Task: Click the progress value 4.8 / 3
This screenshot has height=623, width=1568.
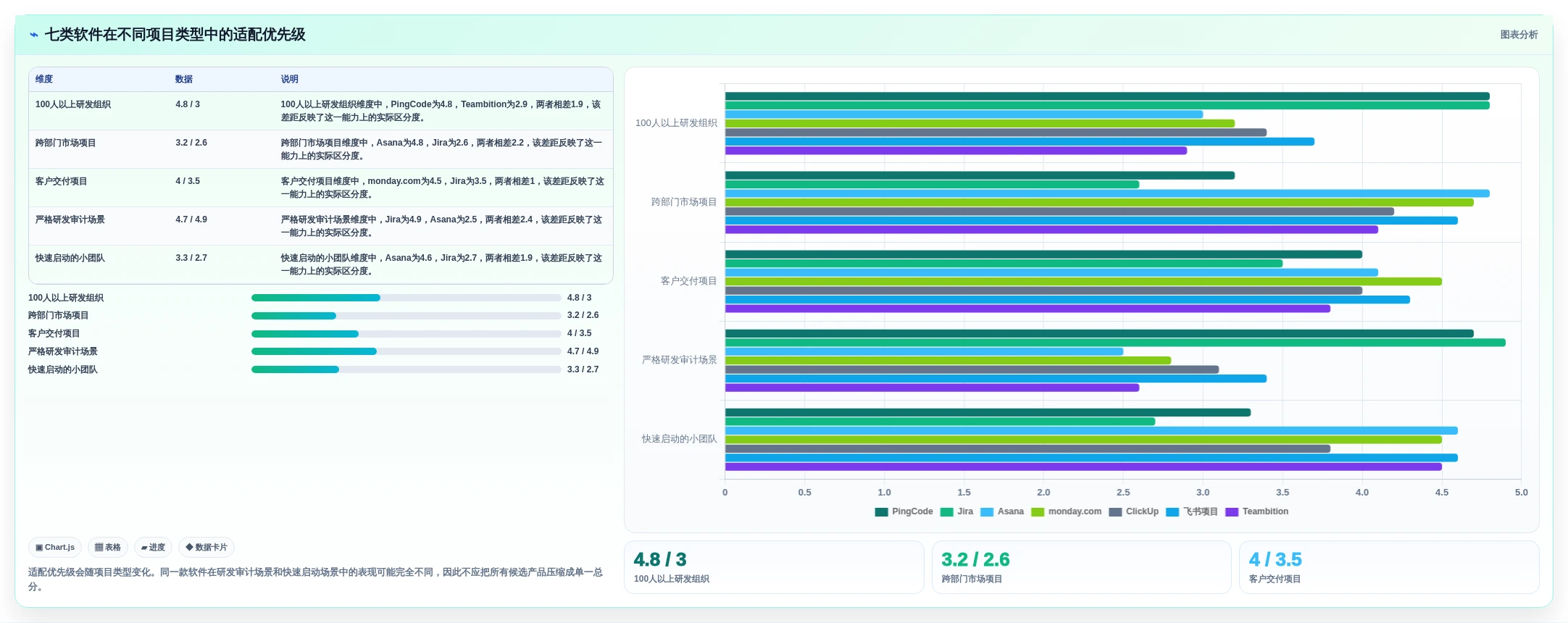Action: 579,298
